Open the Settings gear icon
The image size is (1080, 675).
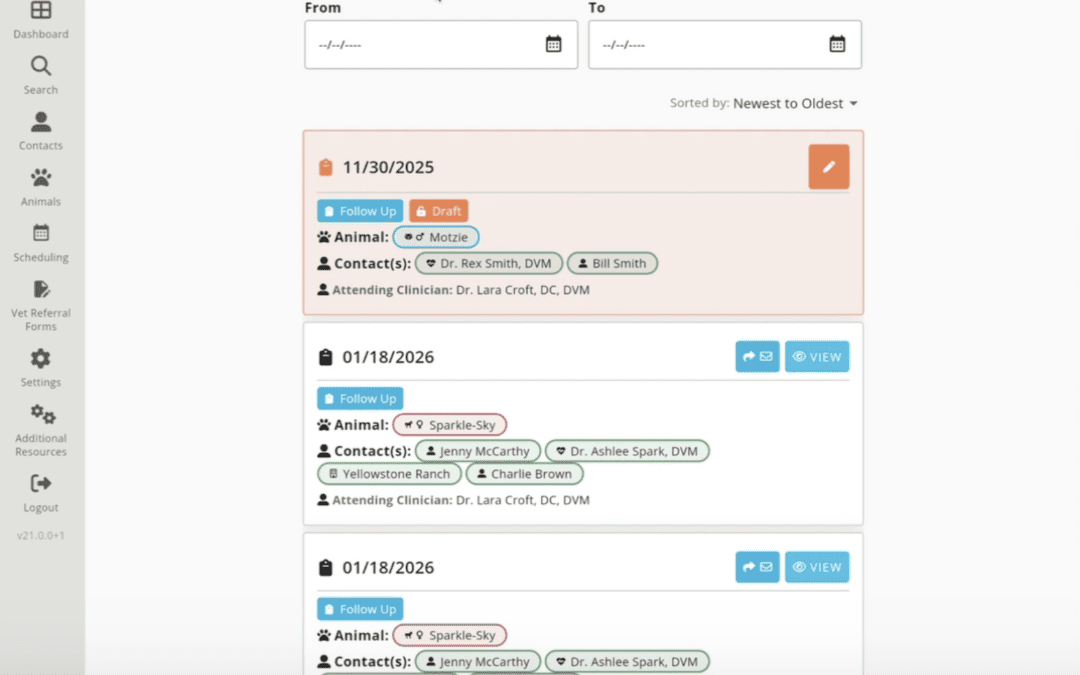[40, 356]
